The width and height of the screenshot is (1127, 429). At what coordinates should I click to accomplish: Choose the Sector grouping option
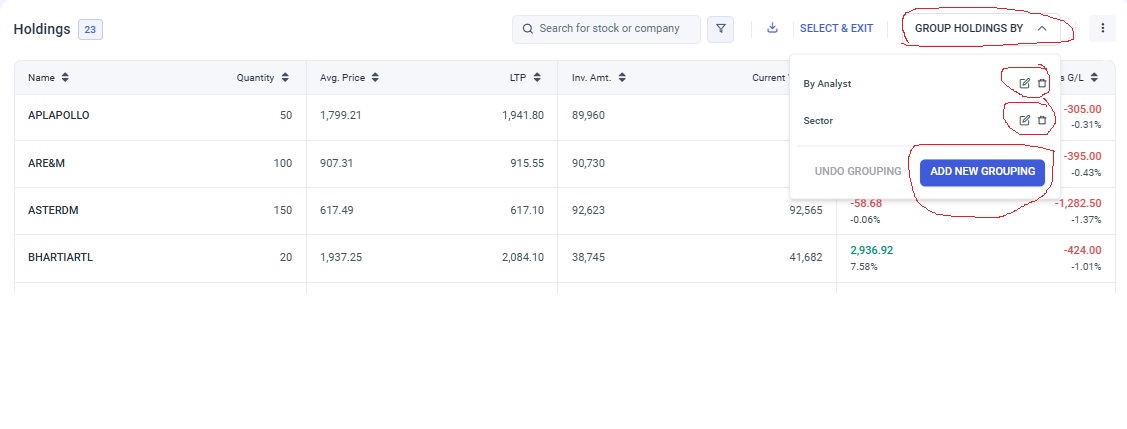(818, 121)
